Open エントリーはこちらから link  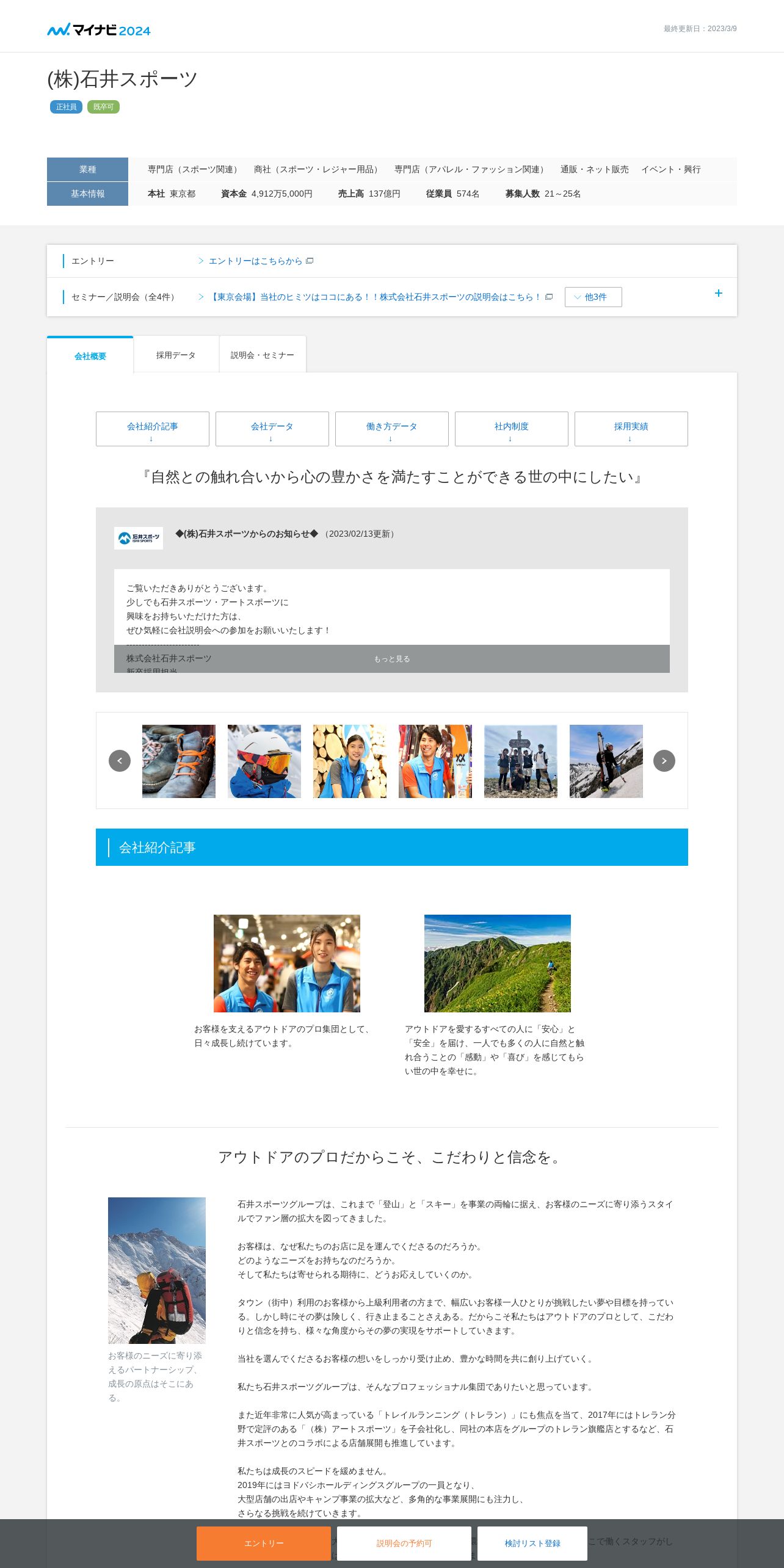[255, 261]
